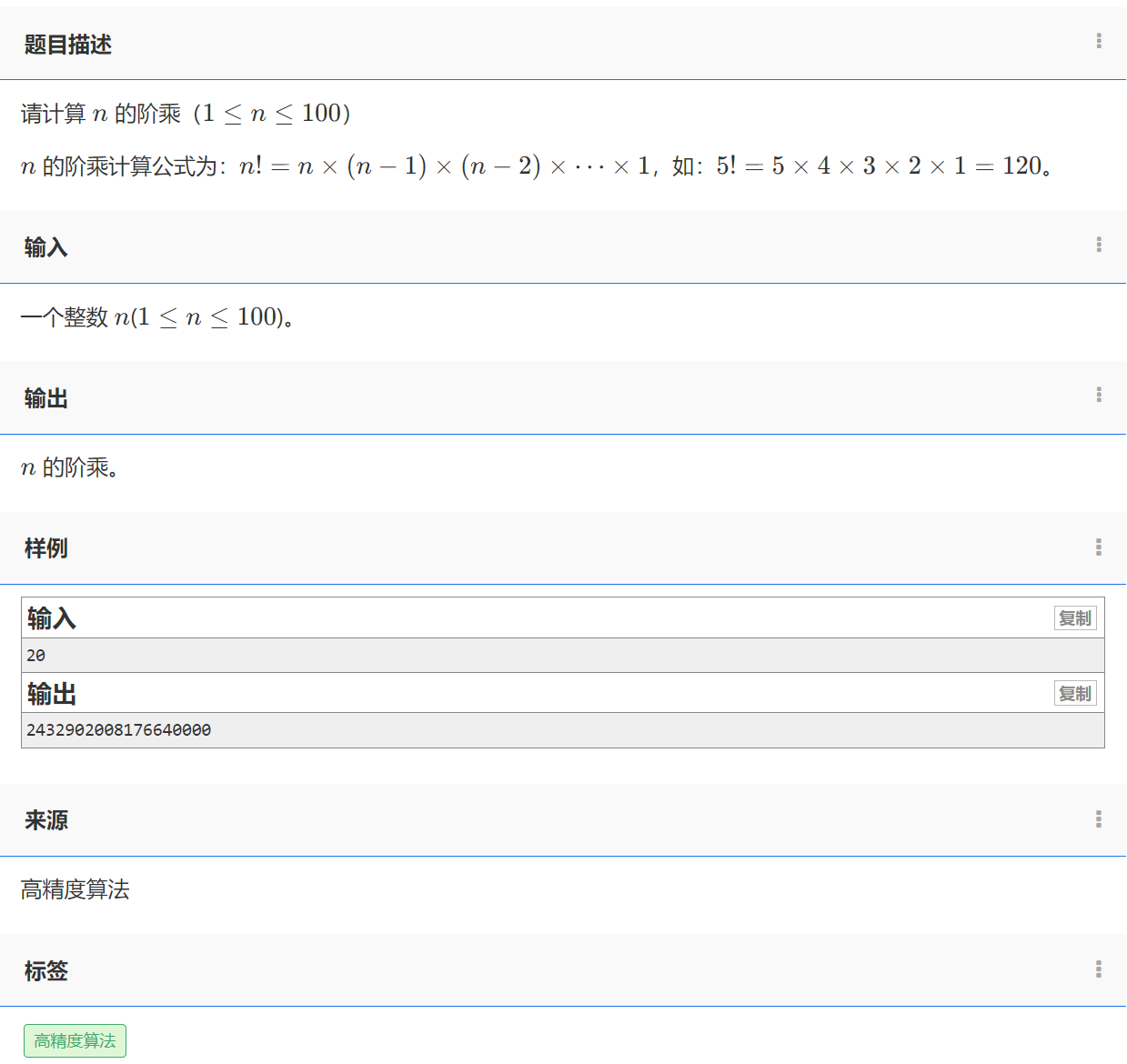Open the 样例 section options menu

[1099, 547]
